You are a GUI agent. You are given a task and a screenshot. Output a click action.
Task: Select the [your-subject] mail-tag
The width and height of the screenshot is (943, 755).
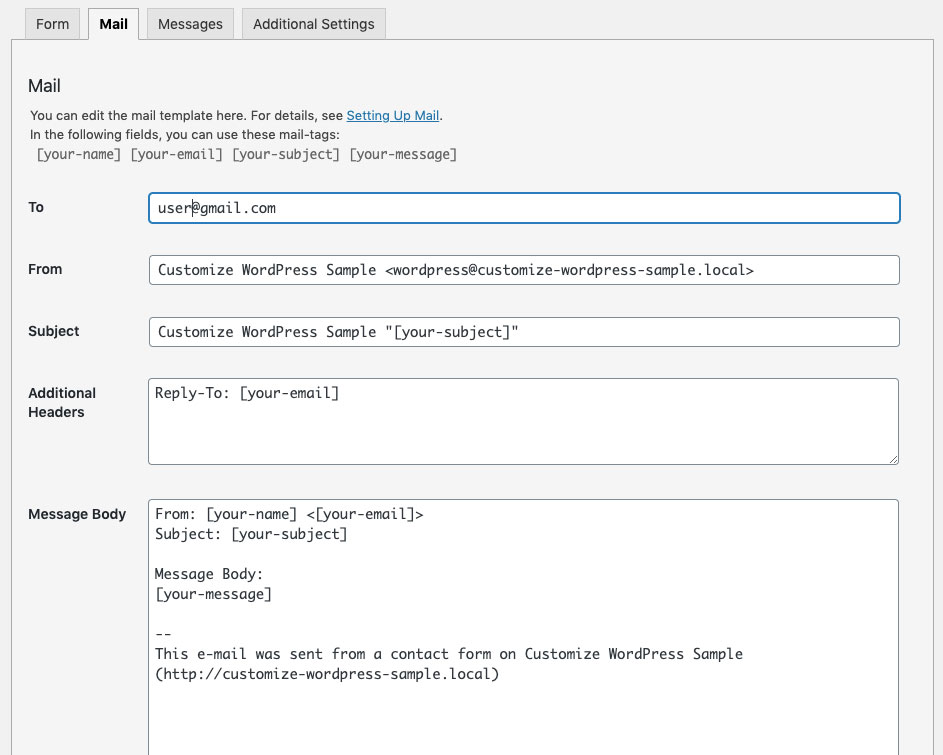click(x=287, y=154)
